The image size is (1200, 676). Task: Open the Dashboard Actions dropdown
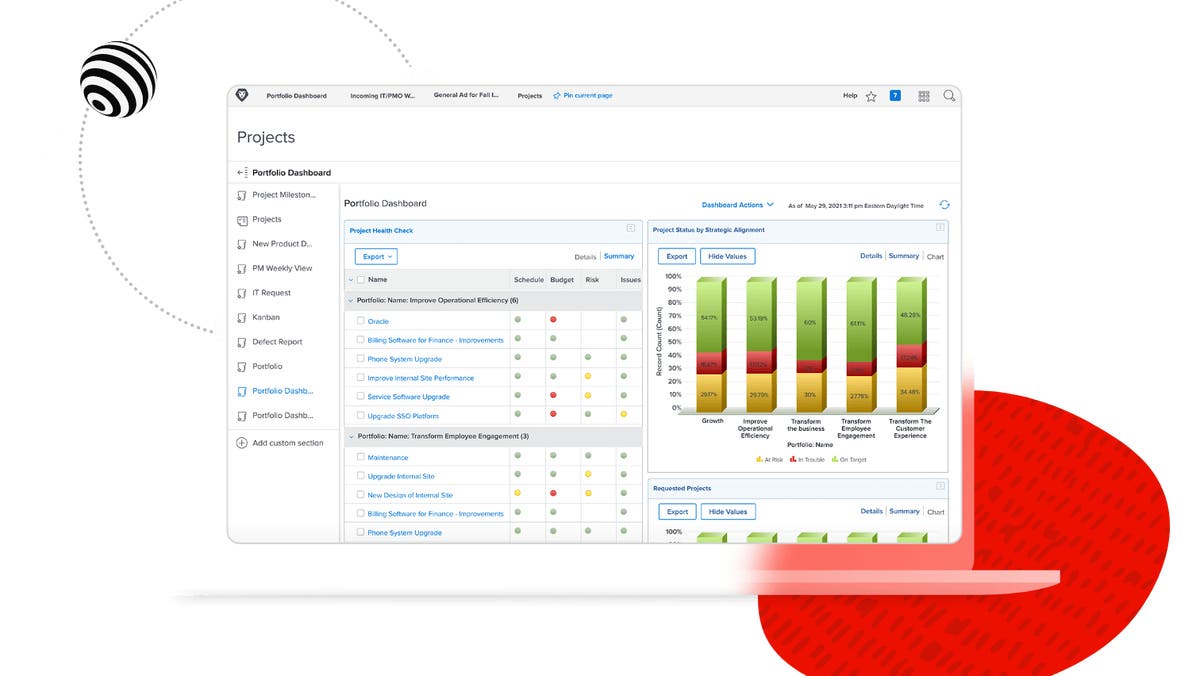coord(737,205)
